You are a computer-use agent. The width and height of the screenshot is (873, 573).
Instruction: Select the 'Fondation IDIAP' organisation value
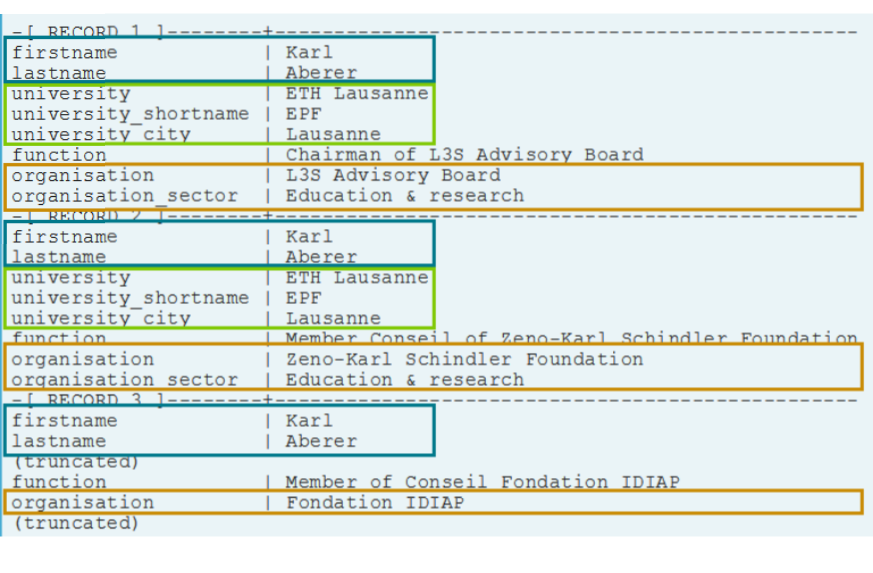tap(375, 503)
